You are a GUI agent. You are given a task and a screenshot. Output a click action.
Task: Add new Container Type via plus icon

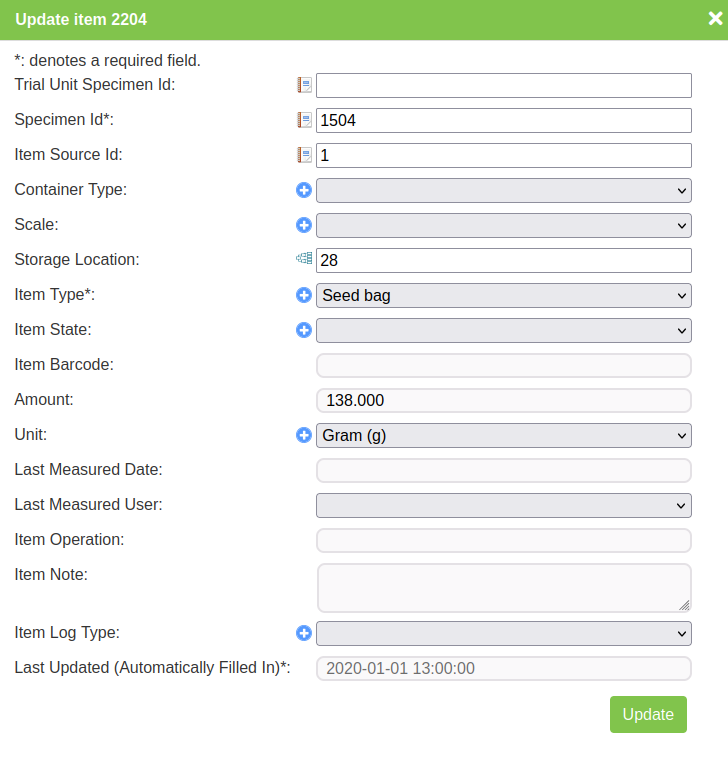[304, 190]
